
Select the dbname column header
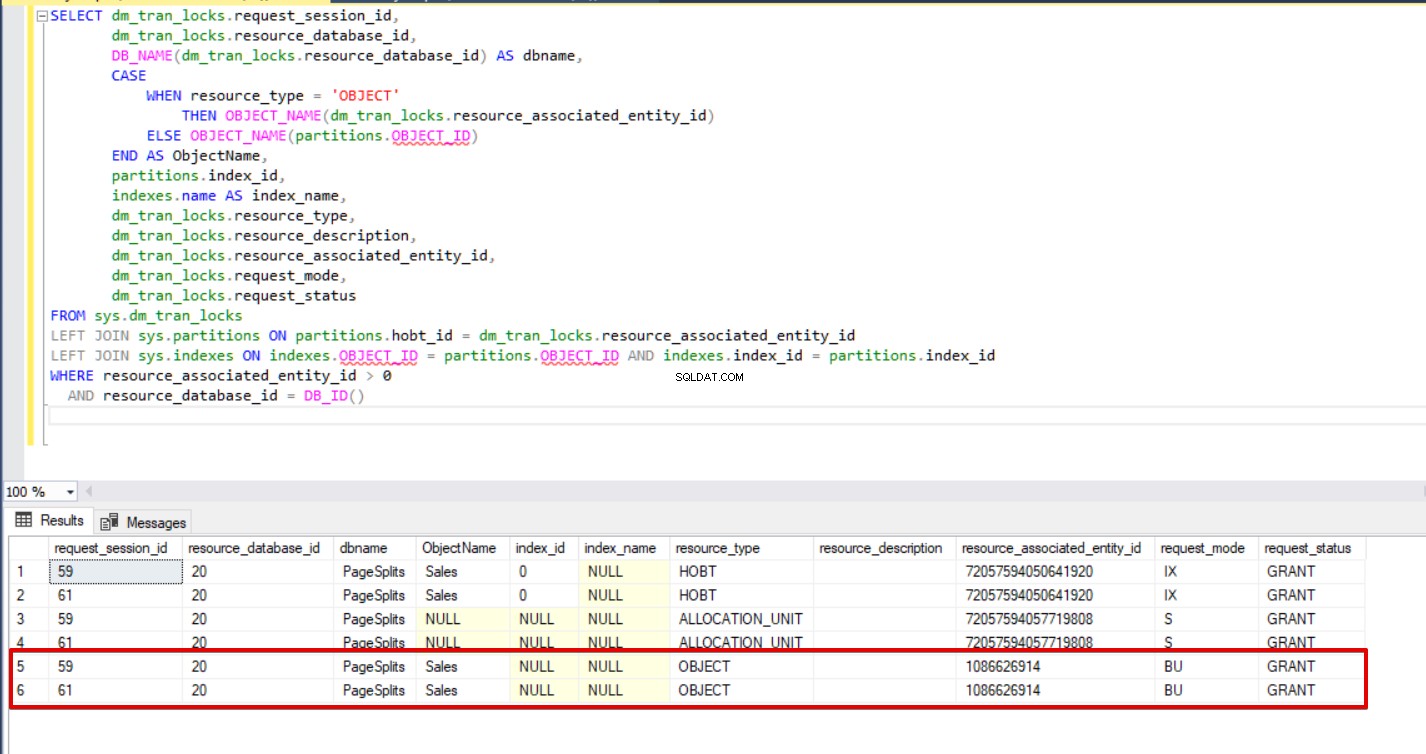click(x=376, y=548)
